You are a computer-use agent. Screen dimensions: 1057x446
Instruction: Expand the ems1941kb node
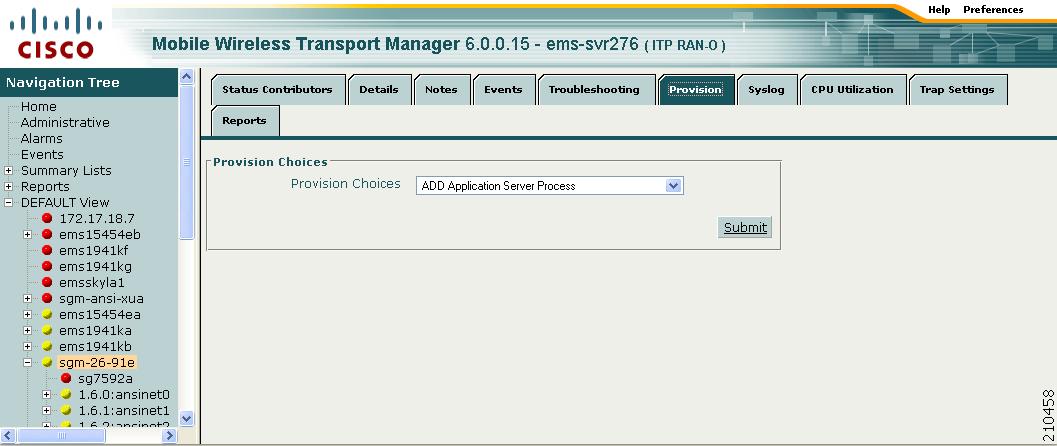tap(28, 347)
